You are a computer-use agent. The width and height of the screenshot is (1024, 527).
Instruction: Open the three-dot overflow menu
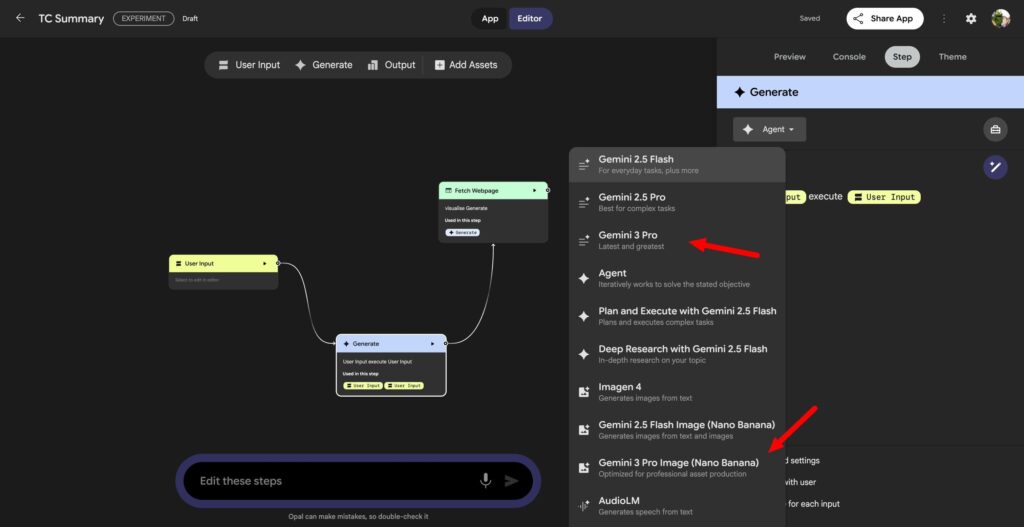[x=944, y=18]
